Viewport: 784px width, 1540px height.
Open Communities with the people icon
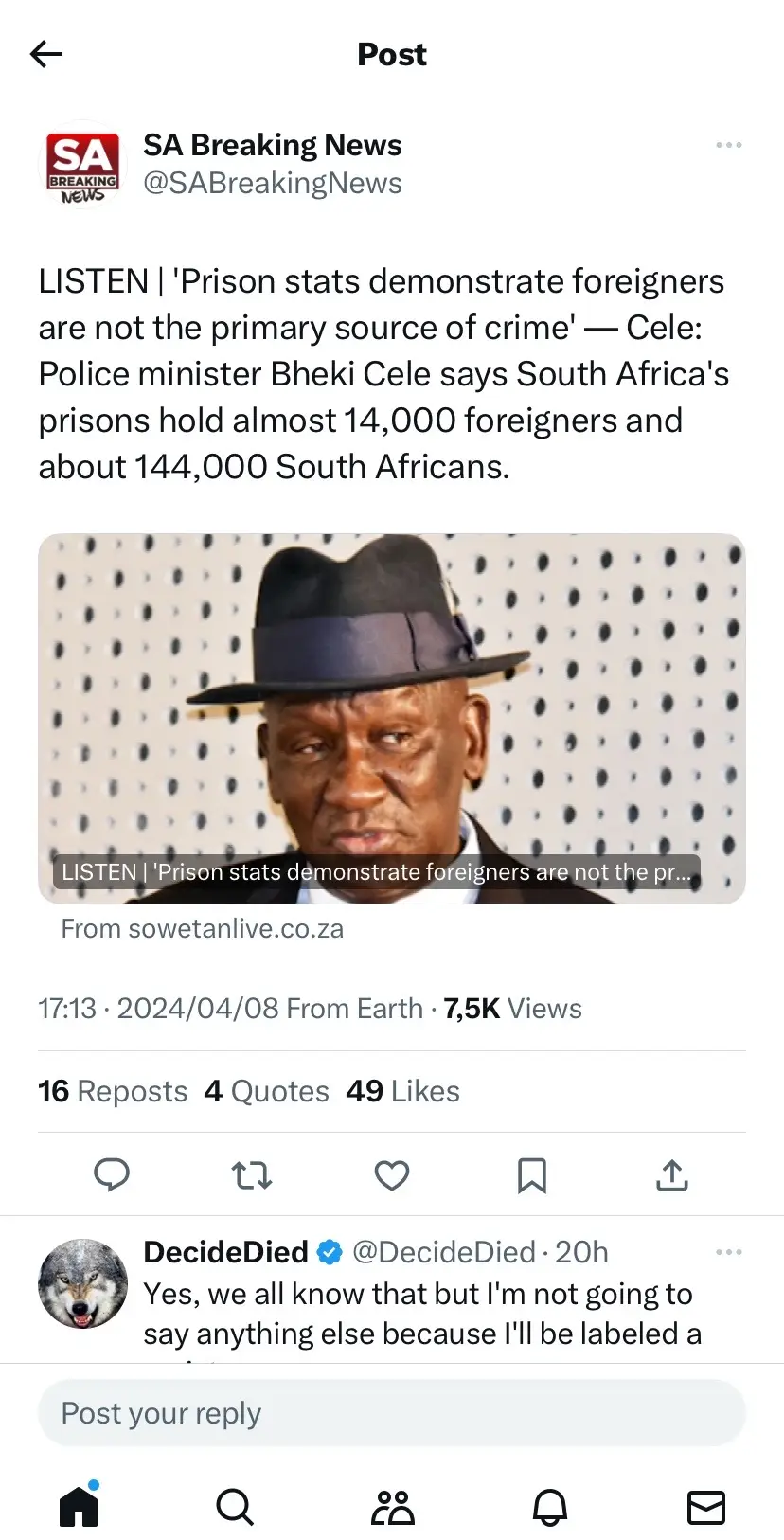point(392,1506)
